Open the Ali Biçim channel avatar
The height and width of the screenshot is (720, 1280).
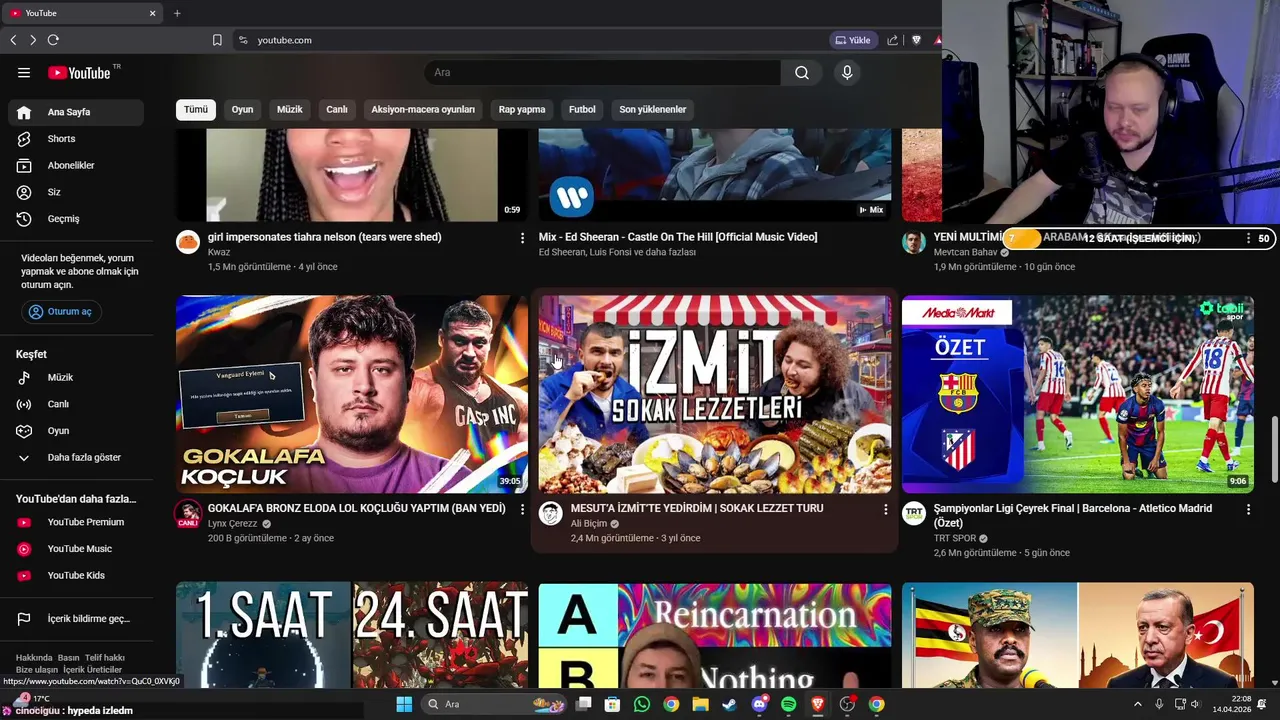tap(551, 514)
